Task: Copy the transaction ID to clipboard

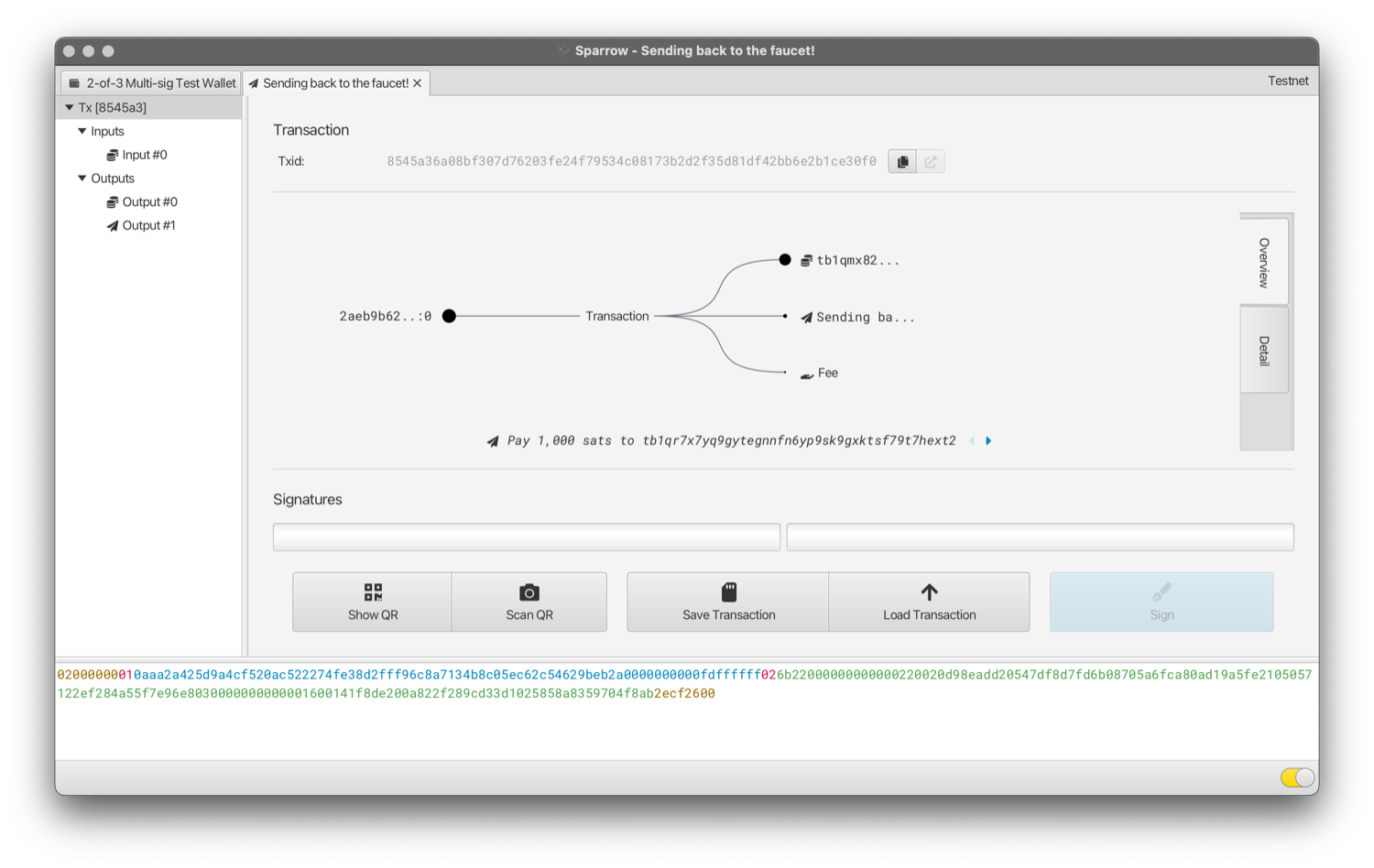Action: (902, 162)
